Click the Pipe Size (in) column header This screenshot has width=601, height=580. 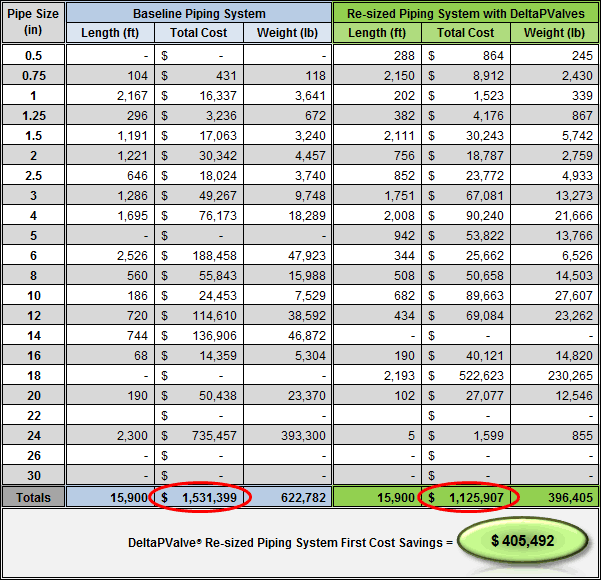click(x=33, y=22)
